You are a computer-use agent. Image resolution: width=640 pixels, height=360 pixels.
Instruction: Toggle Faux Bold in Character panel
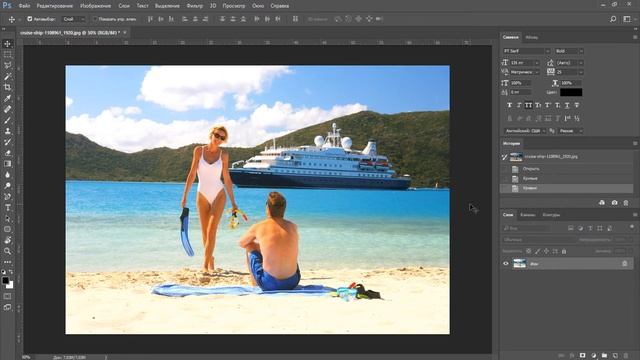click(509, 105)
